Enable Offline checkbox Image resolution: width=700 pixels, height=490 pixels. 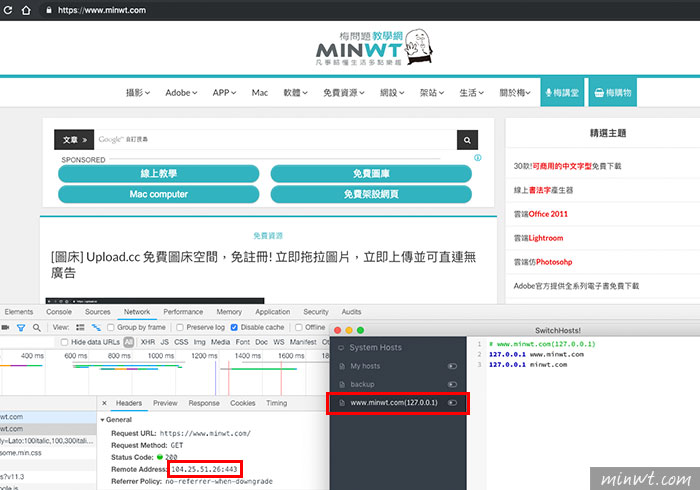[x=299, y=328]
